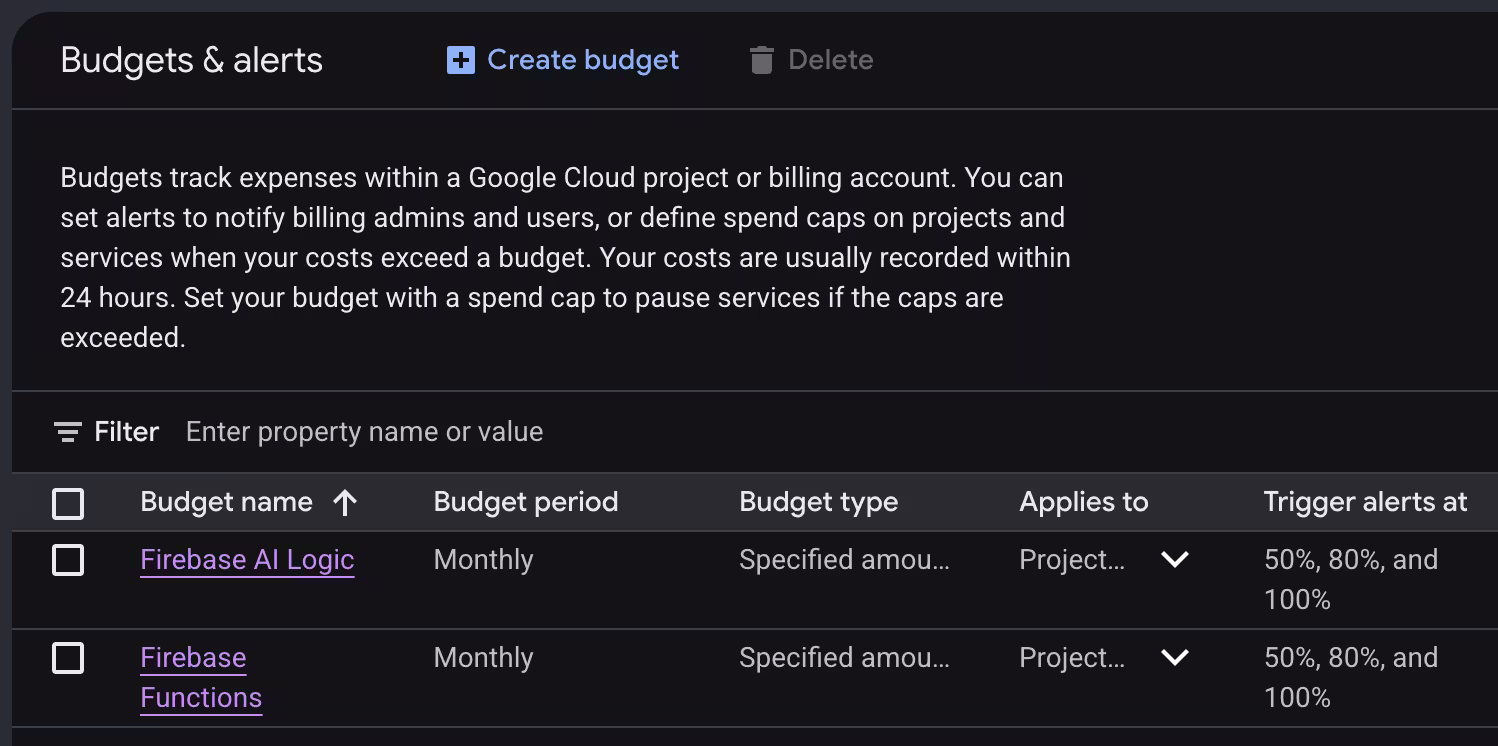Screen dimensions: 1498x746
Task: Click Monthly in Firebase Functions row
Action: pyautogui.click(x=483, y=658)
